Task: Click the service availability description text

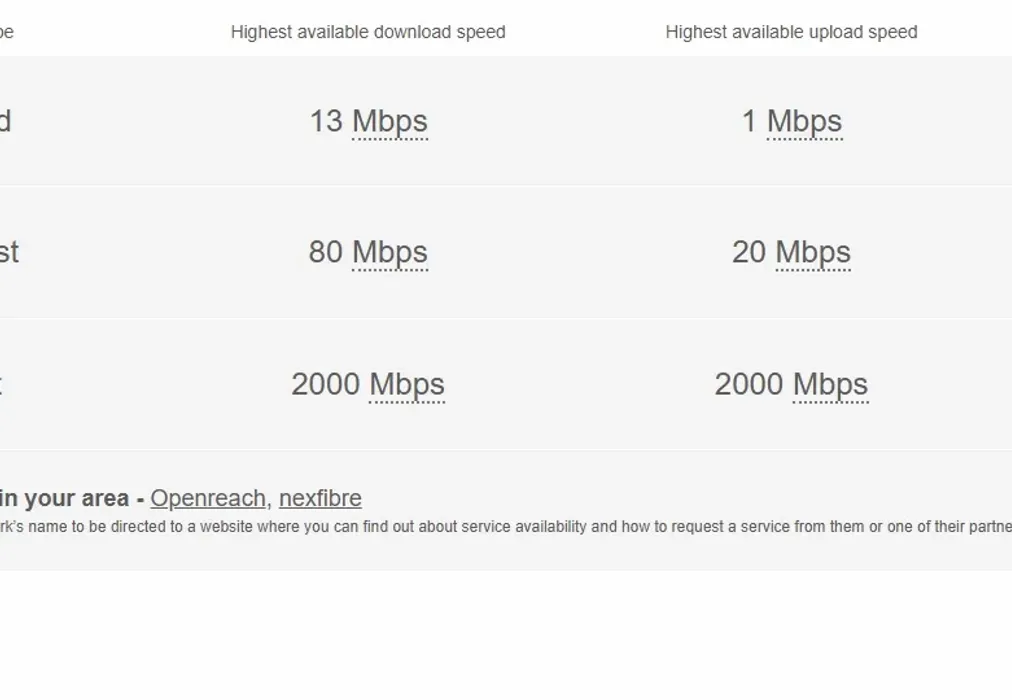Action: (500, 526)
